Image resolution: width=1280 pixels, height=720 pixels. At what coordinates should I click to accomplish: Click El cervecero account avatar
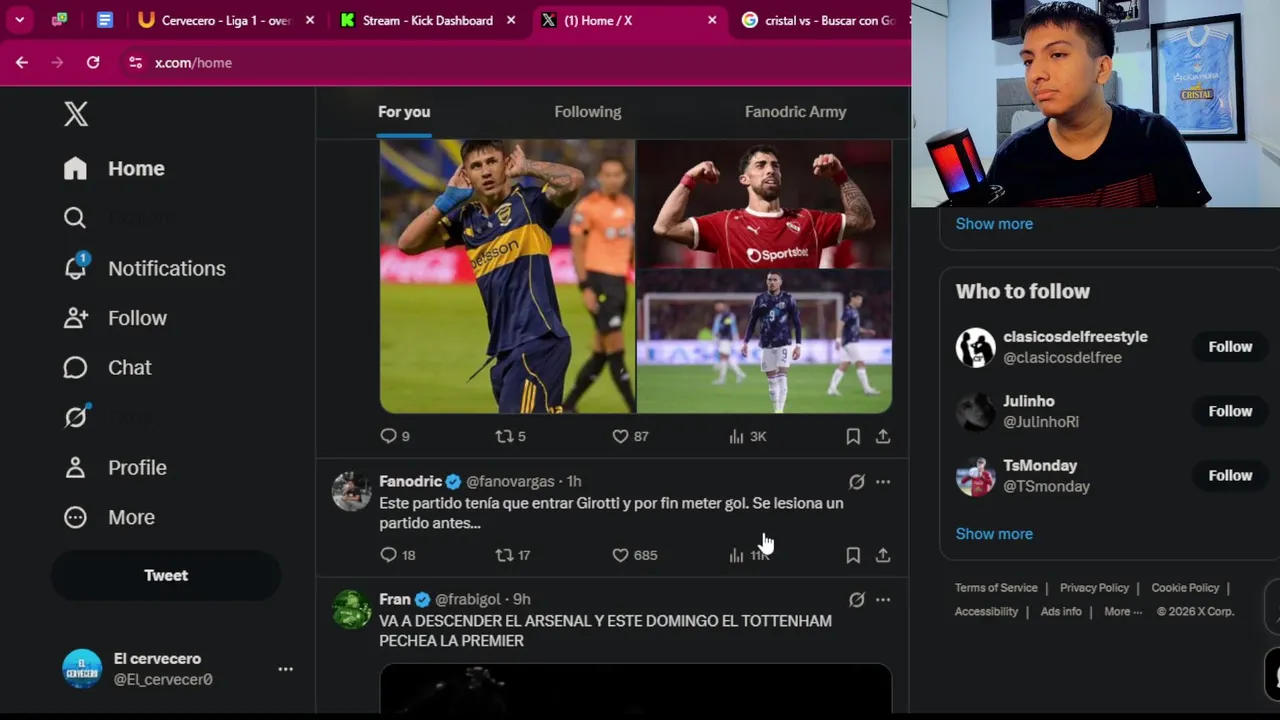pos(82,669)
